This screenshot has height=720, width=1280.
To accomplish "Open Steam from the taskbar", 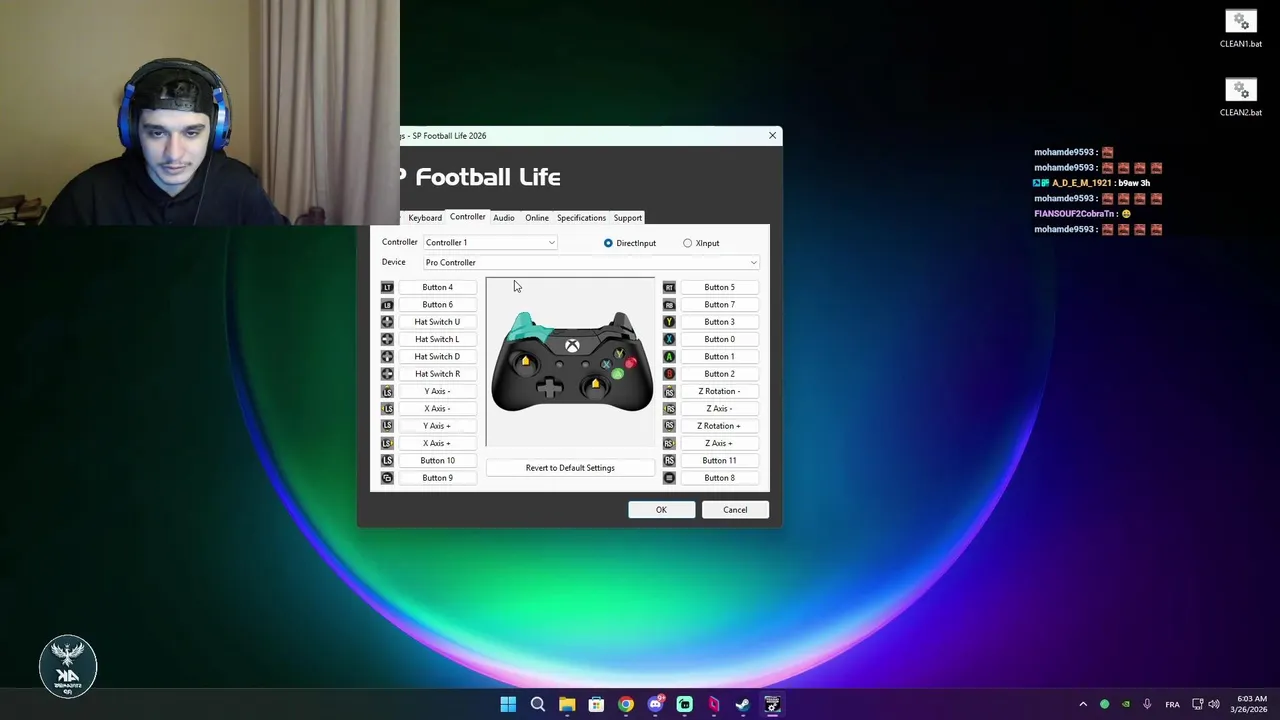I will pos(743,704).
